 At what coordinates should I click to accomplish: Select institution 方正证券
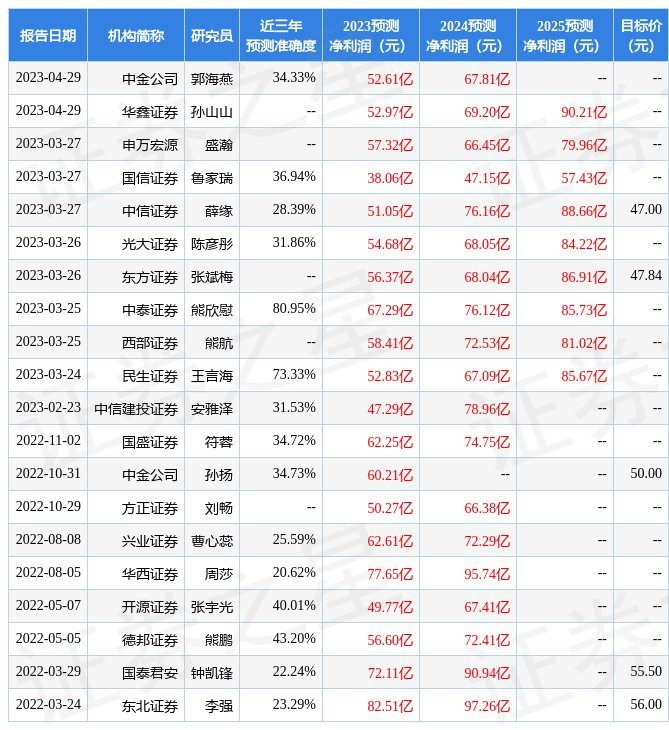[x=150, y=508]
